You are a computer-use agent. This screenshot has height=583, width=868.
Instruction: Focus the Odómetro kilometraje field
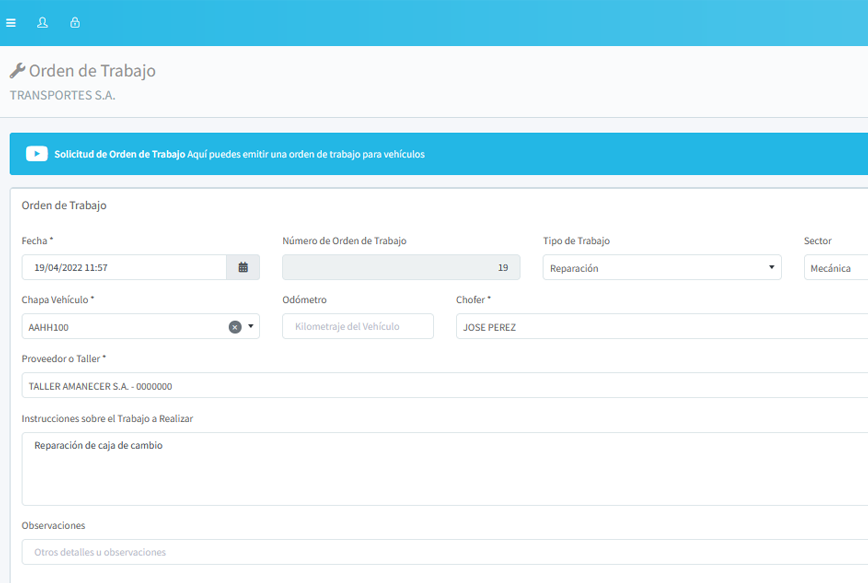click(358, 326)
